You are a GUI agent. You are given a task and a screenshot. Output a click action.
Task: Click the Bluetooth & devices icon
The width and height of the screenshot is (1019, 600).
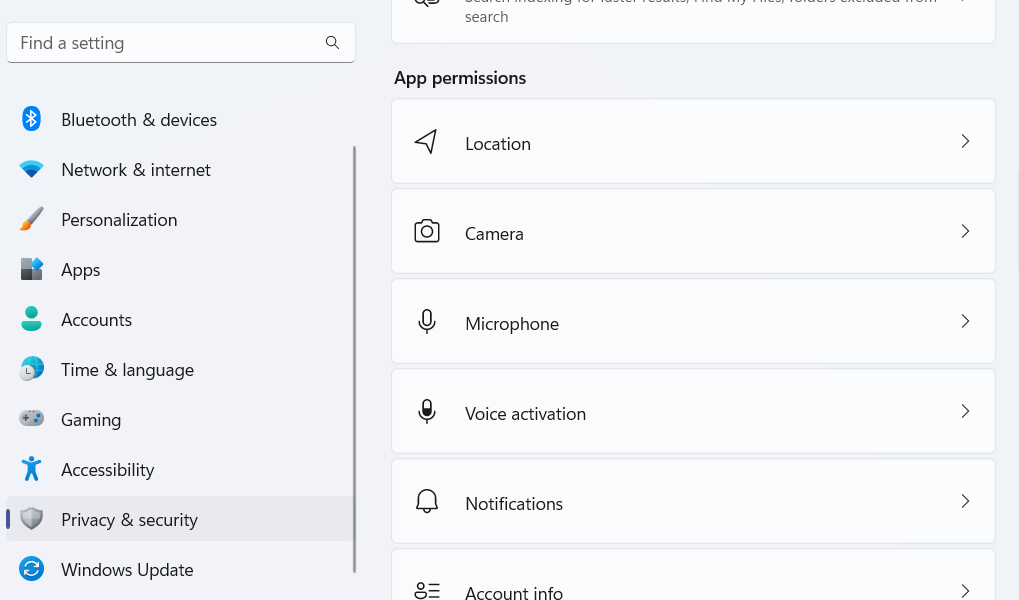point(31,119)
